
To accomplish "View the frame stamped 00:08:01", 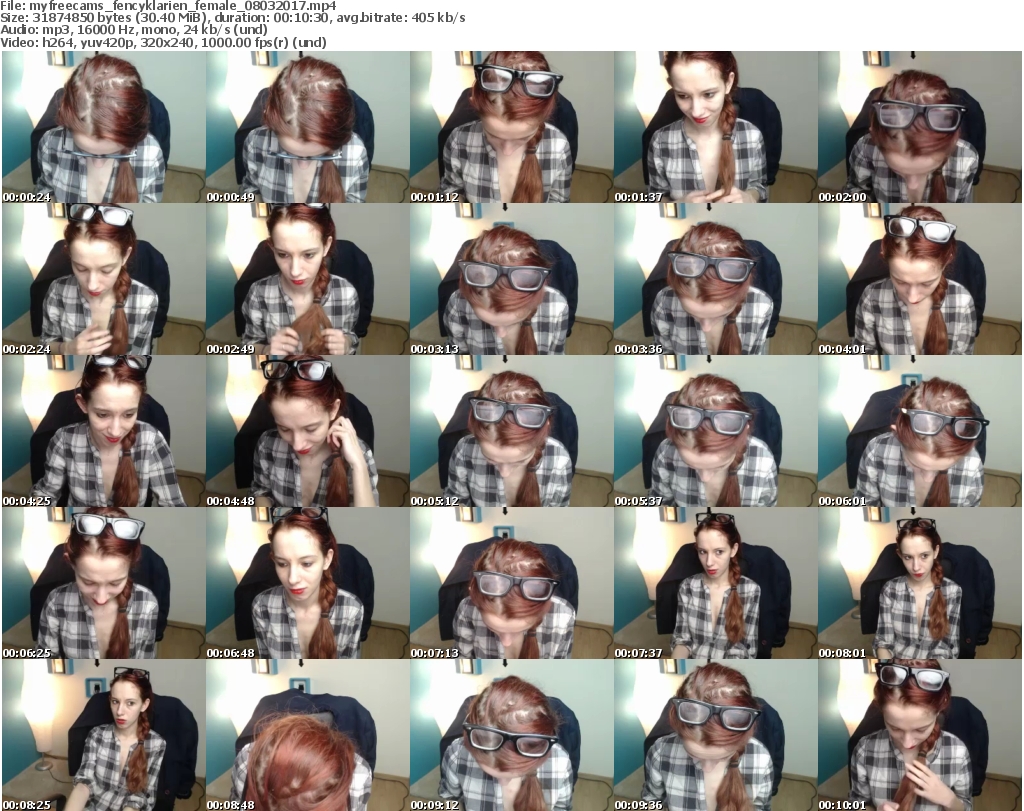I will click(920, 582).
